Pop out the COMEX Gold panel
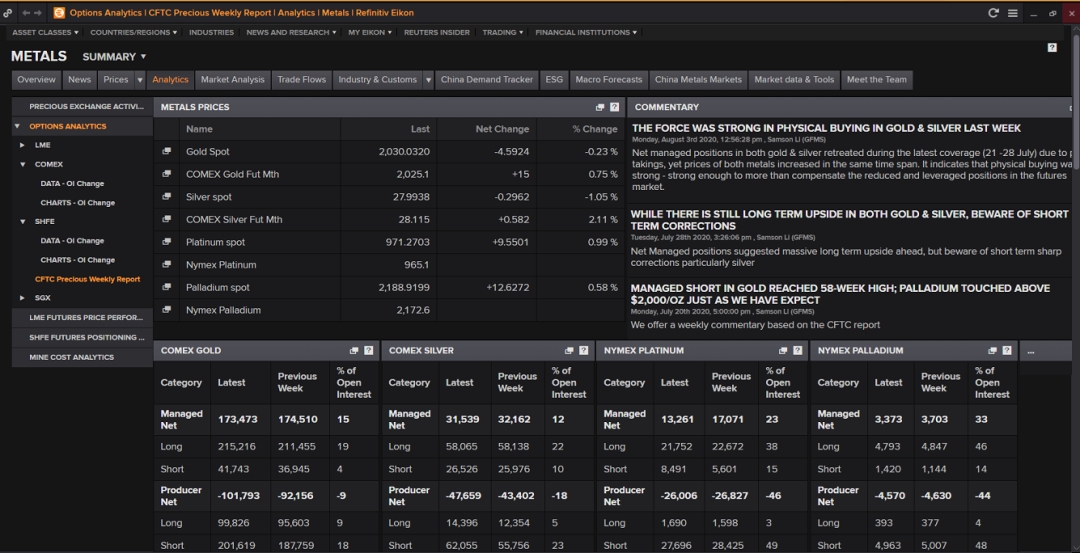The height and width of the screenshot is (553, 1080). [x=354, y=351]
